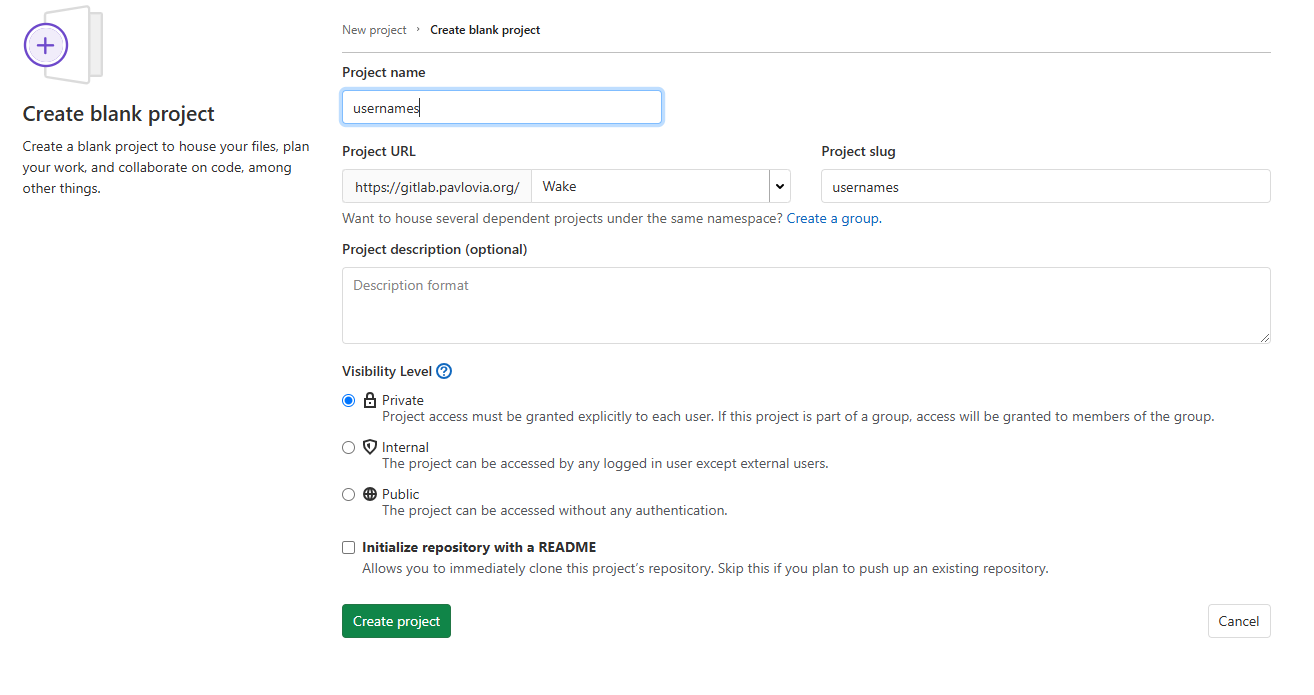Screen dimensions: 1314x695
Task: Click the Project description text area
Action: [806, 305]
